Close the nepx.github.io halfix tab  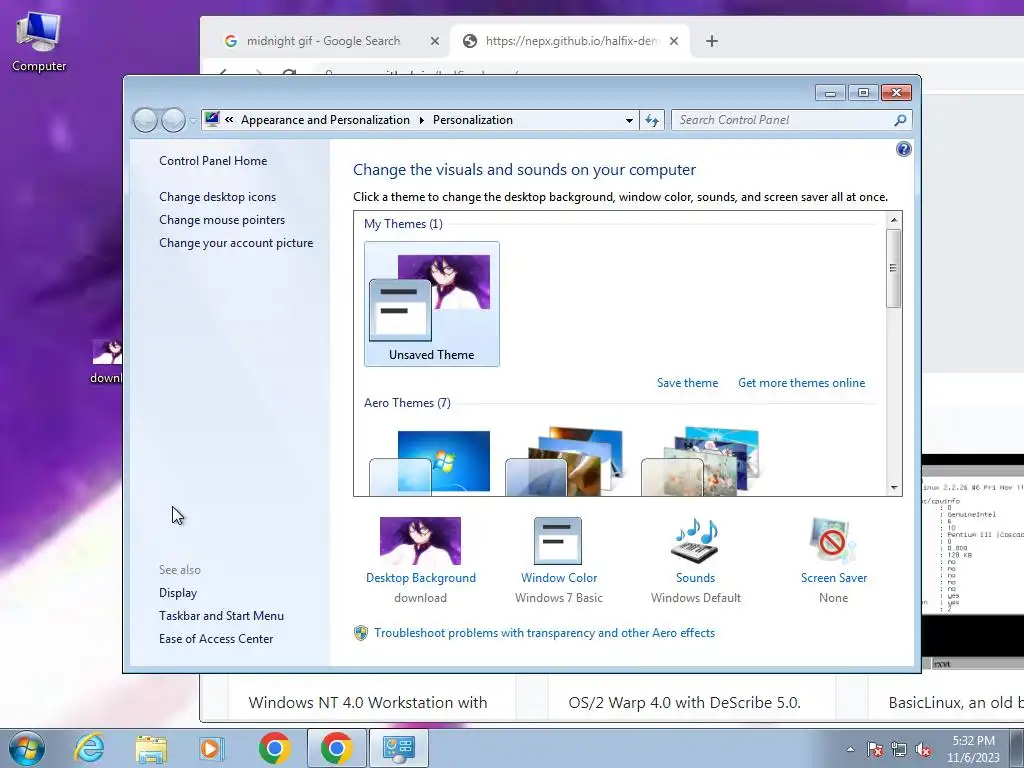point(674,41)
